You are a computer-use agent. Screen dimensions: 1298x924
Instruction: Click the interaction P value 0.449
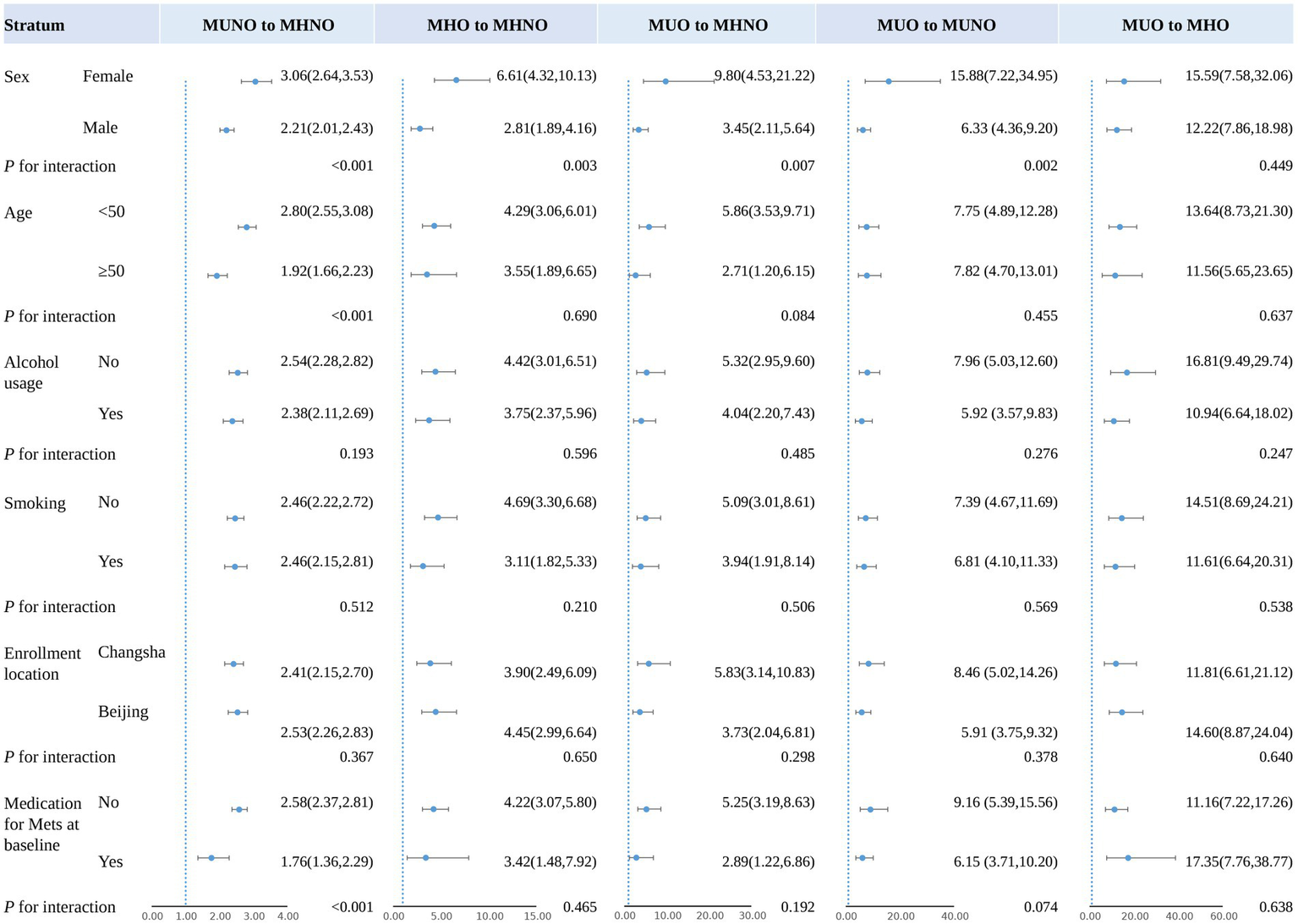[x=1275, y=166]
